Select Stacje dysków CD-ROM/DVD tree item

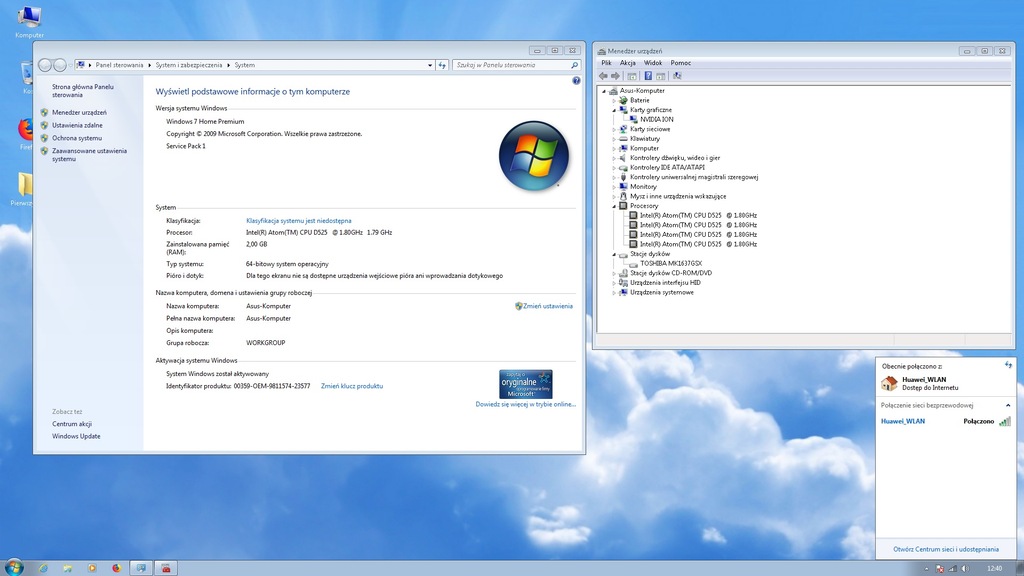tap(671, 273)
